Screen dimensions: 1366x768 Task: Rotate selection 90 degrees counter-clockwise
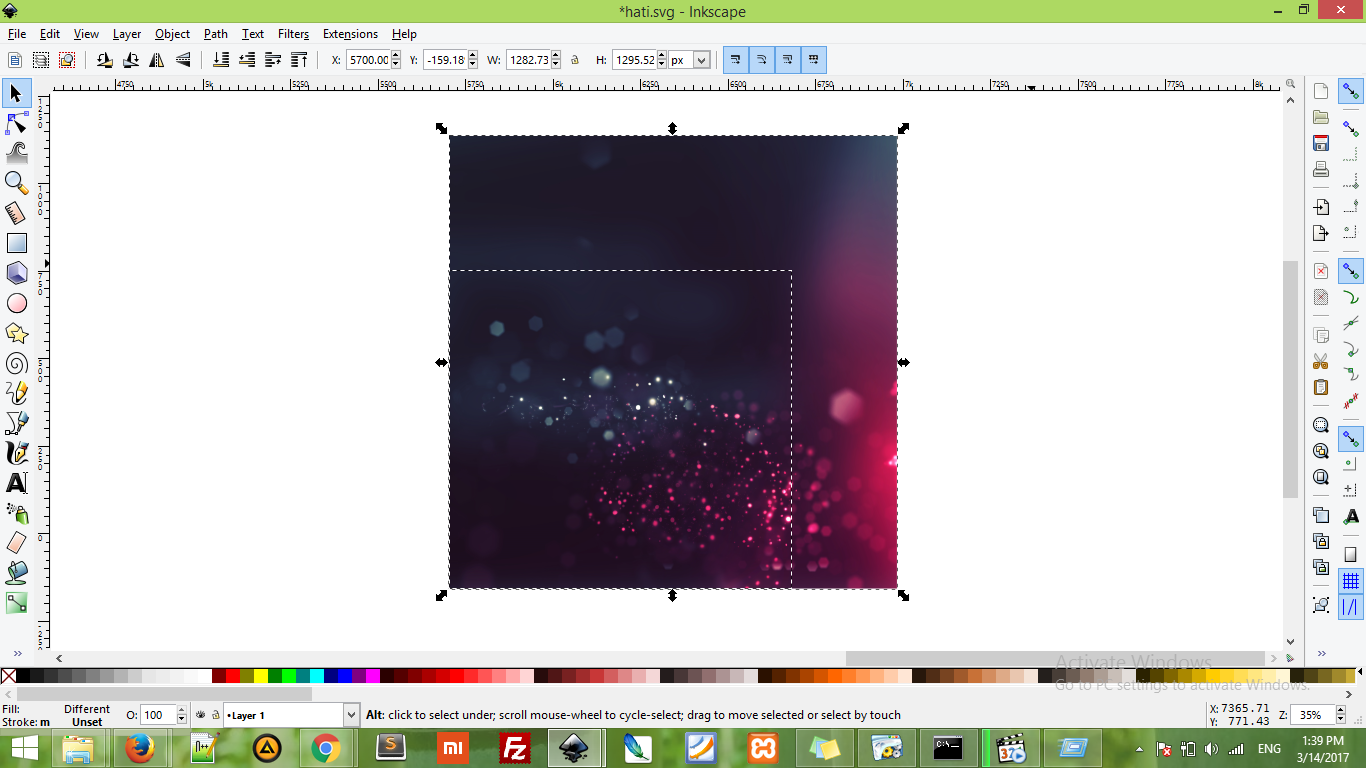(x=105, y=60)
